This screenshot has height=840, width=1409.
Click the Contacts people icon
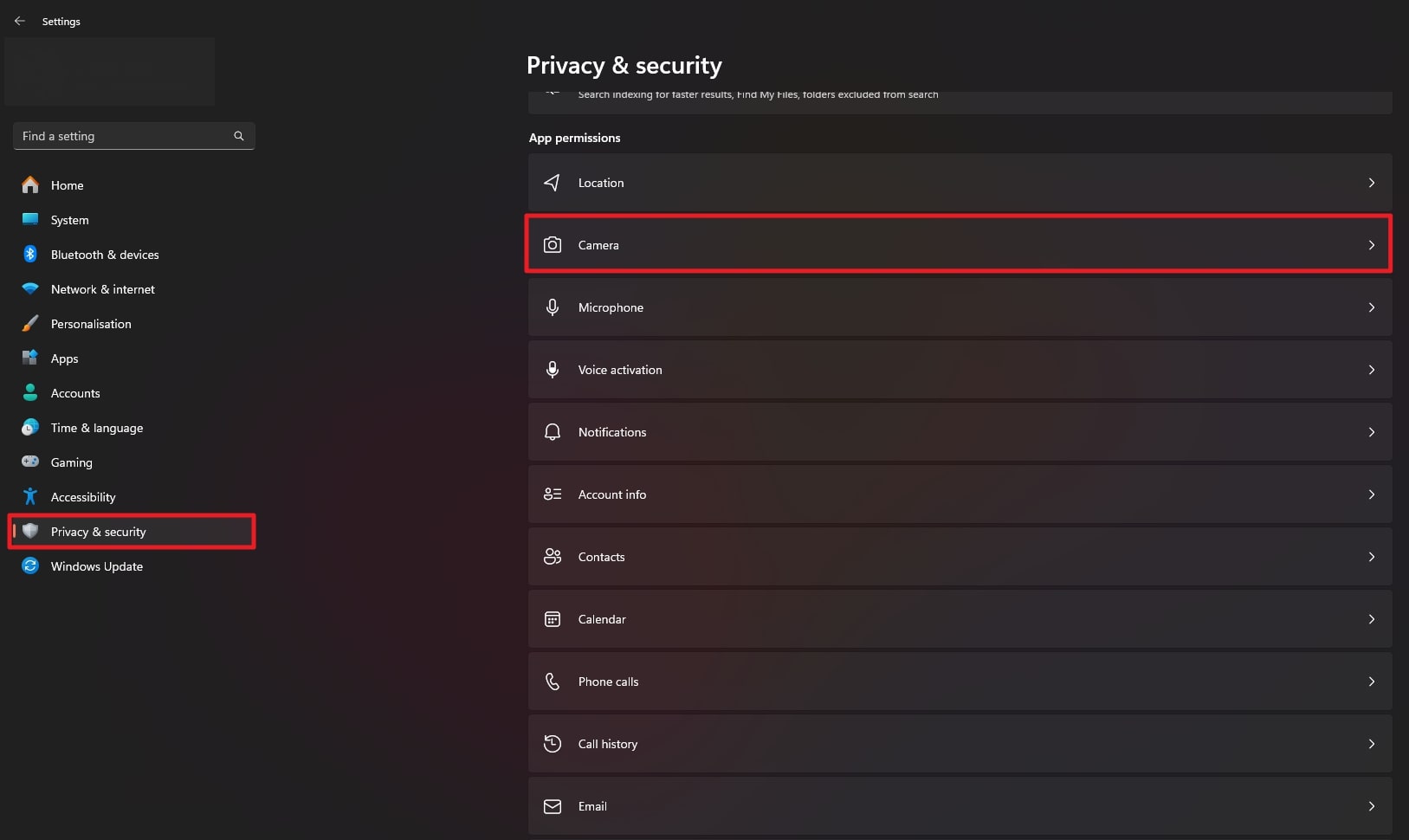tap(553, 557)
